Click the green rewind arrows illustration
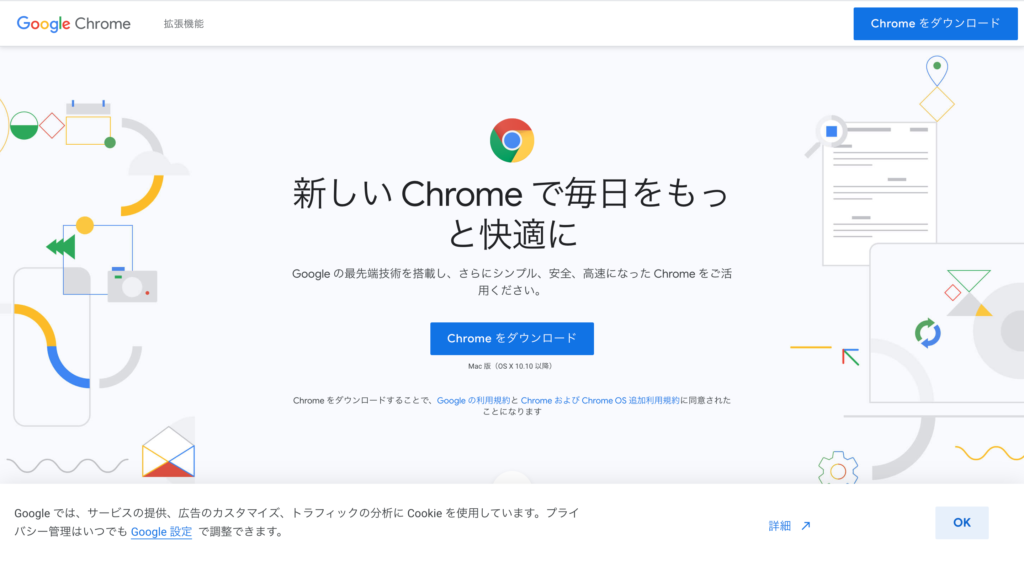The height and width of the screenshot is (562, 1024). (x=61, y=247)
